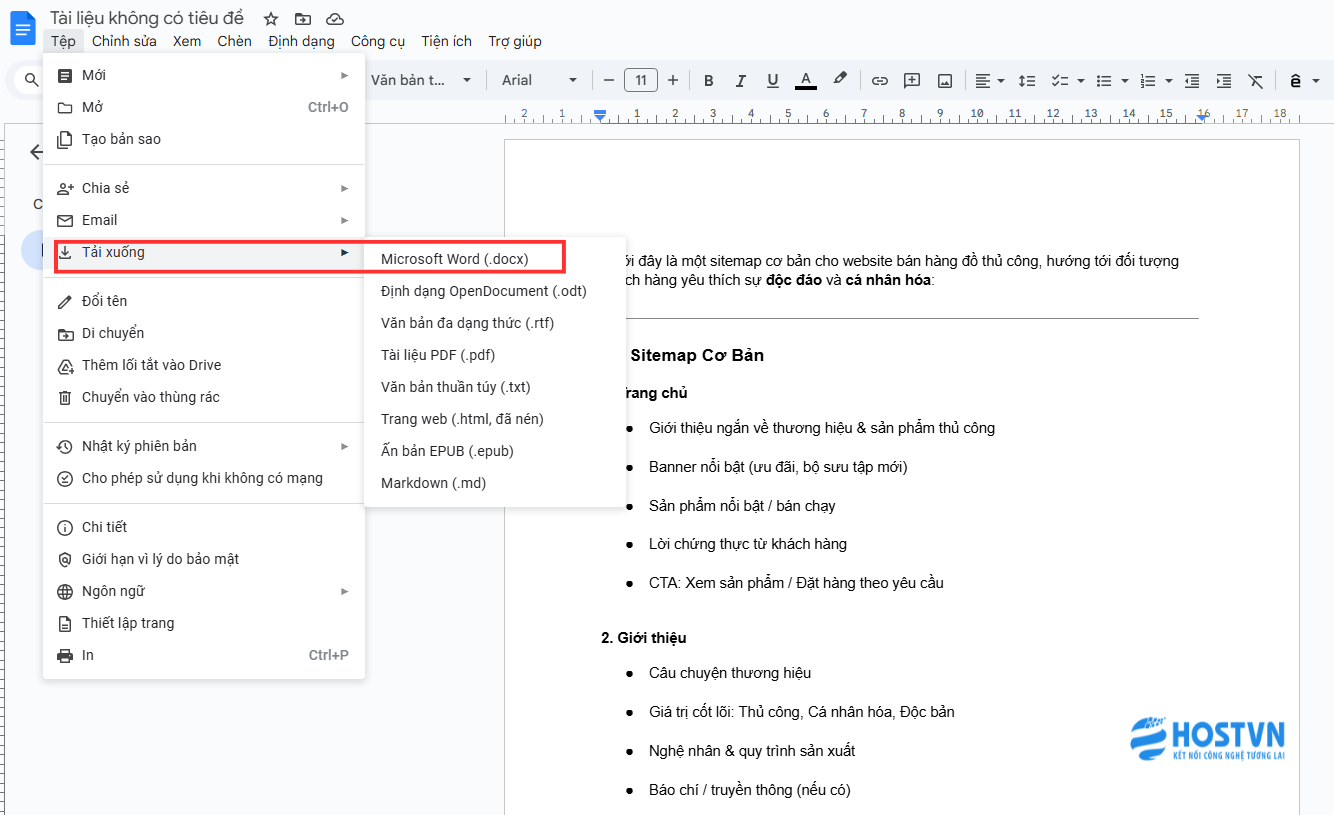Screen dimensions: 1334x815
Task: Toggle bold formatting
Action: [x=709, y=80]
